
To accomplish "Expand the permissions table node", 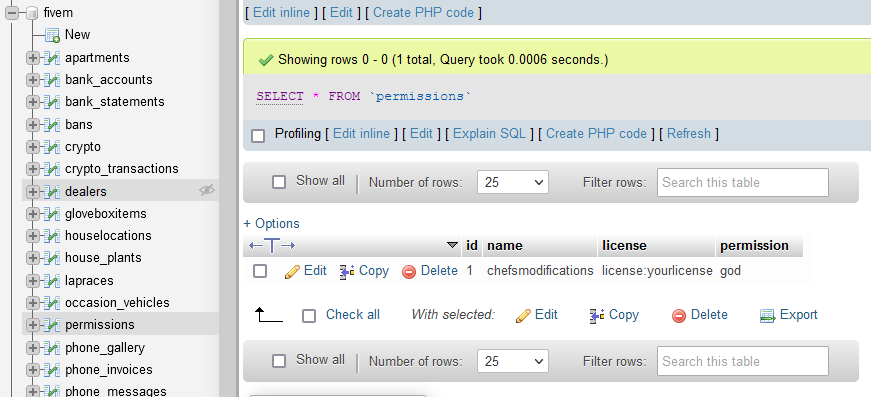I will point(33,325).
